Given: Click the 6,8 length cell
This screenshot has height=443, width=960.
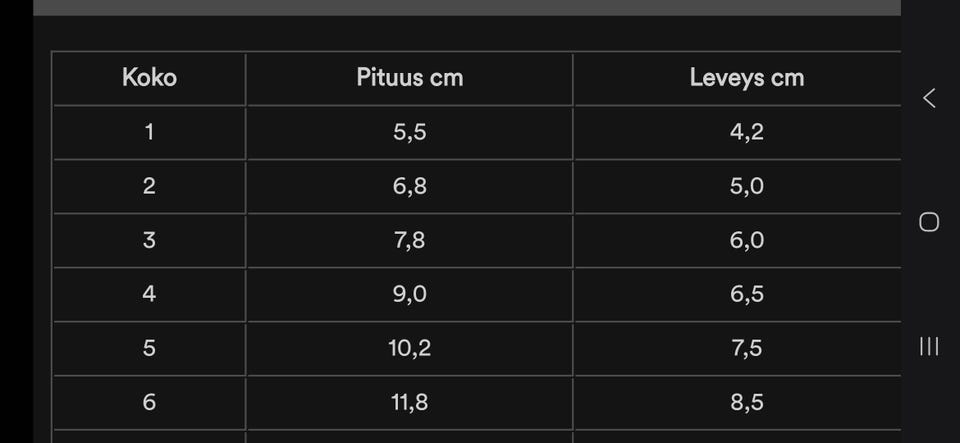Looking at the screenshot, I should click(x=410, y=186).
